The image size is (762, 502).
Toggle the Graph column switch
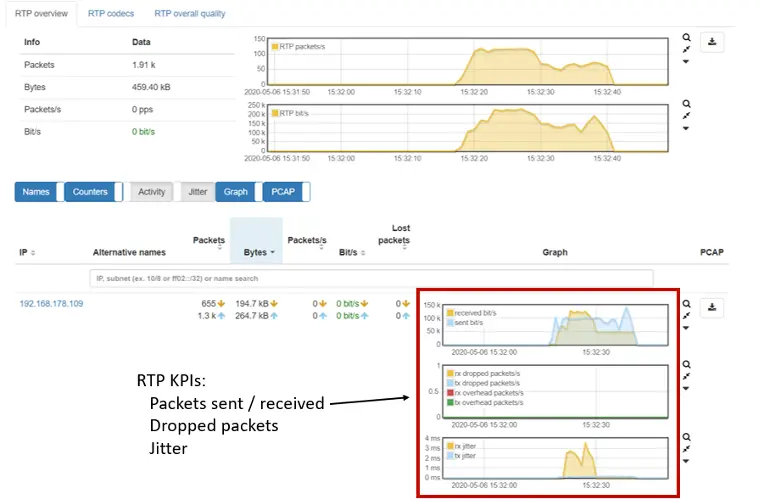click(239, 192)
